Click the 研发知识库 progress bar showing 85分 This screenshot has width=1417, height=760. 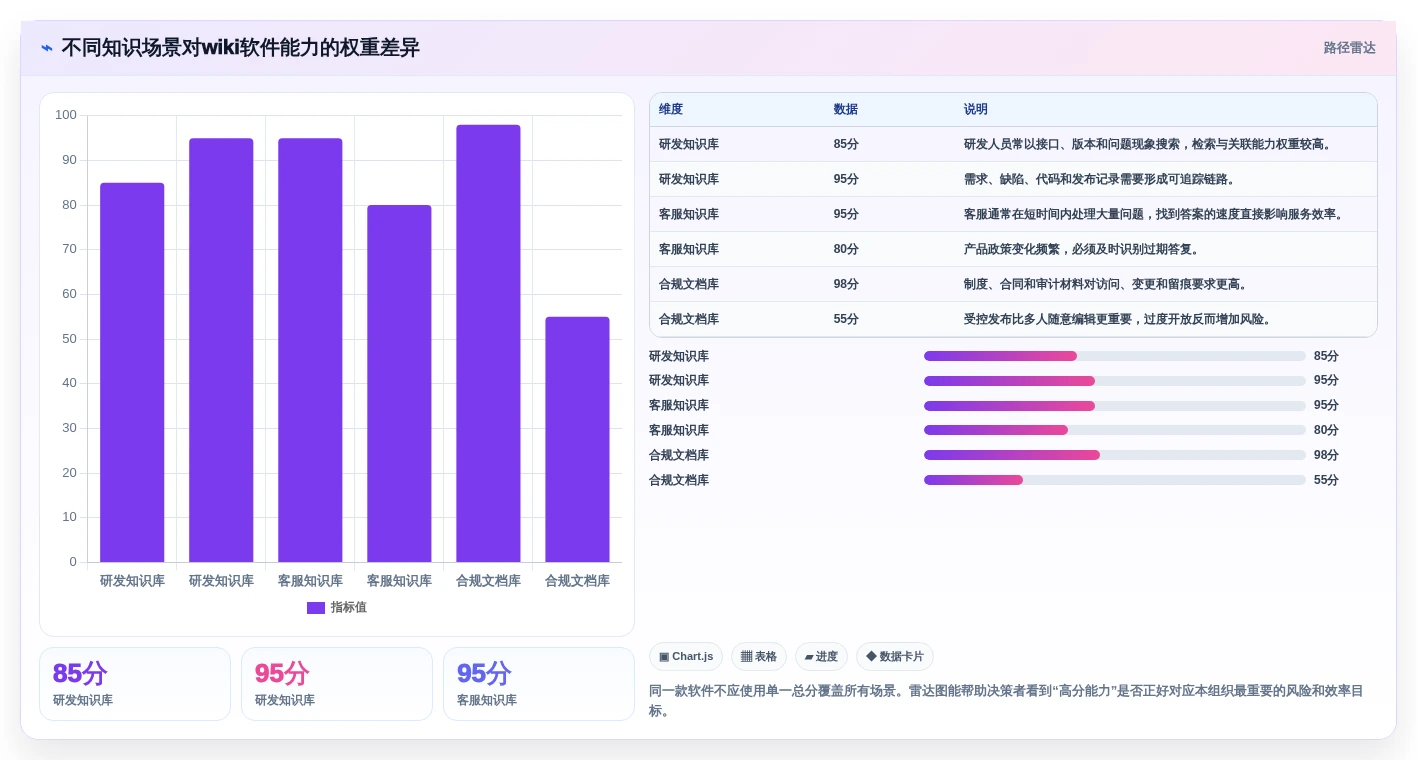[x=1115, y=356]
